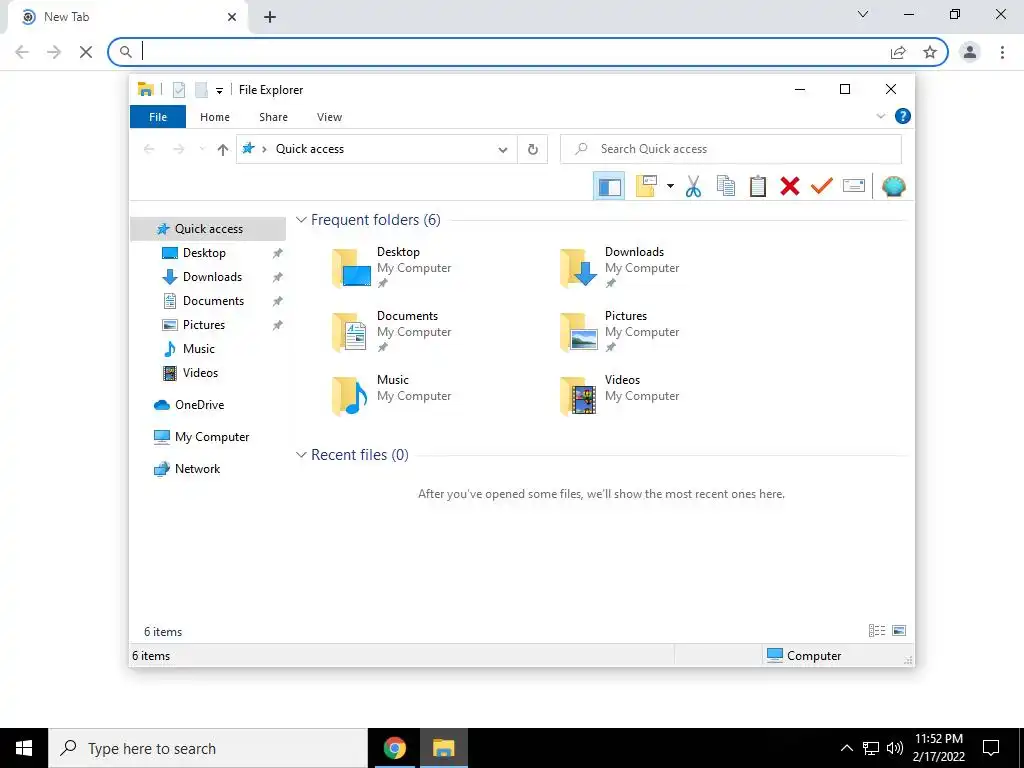Click the red X Delete icon

790,186
